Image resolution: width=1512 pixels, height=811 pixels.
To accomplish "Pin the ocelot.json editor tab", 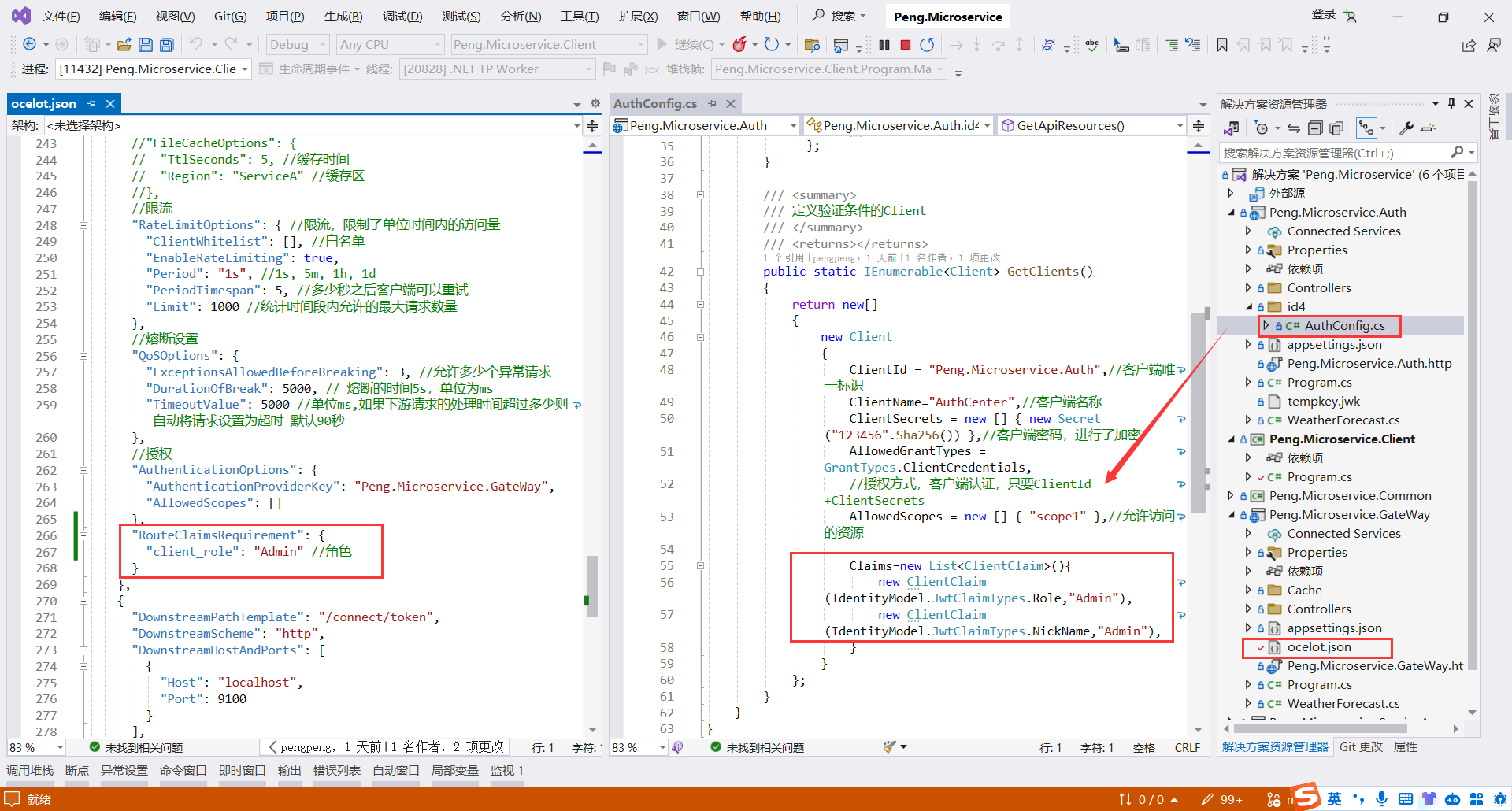I will 92,104.
